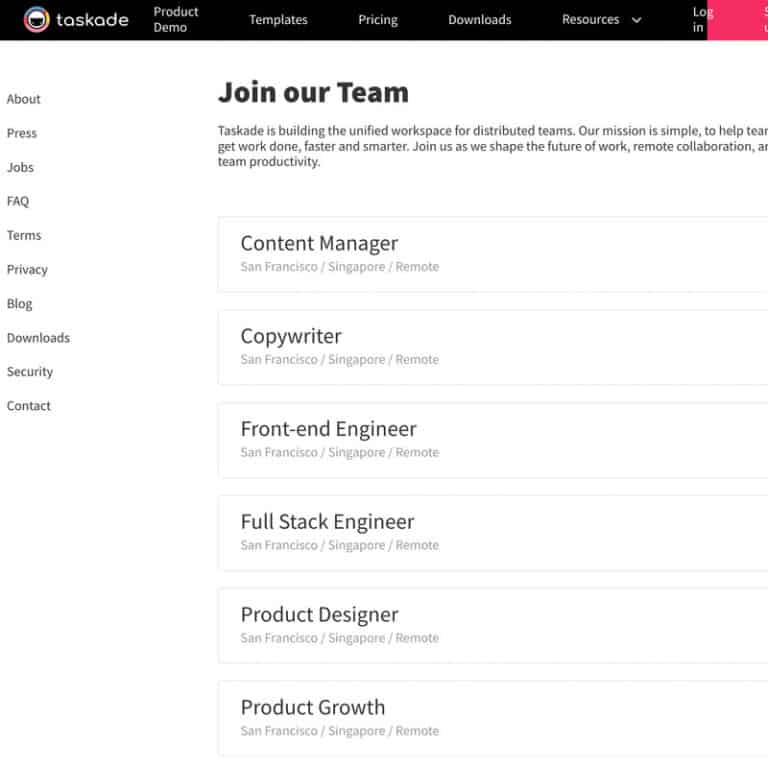Open Security in the sidebar
This screenshot has width=768, height=768.
click(30, 371)
